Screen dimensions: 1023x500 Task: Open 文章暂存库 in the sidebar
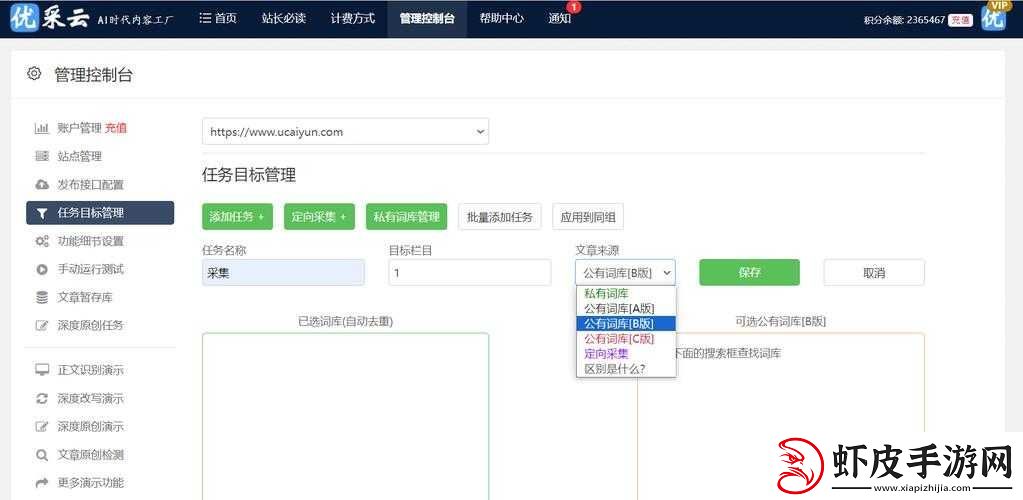pyautogui.click(x=85, y=297)
